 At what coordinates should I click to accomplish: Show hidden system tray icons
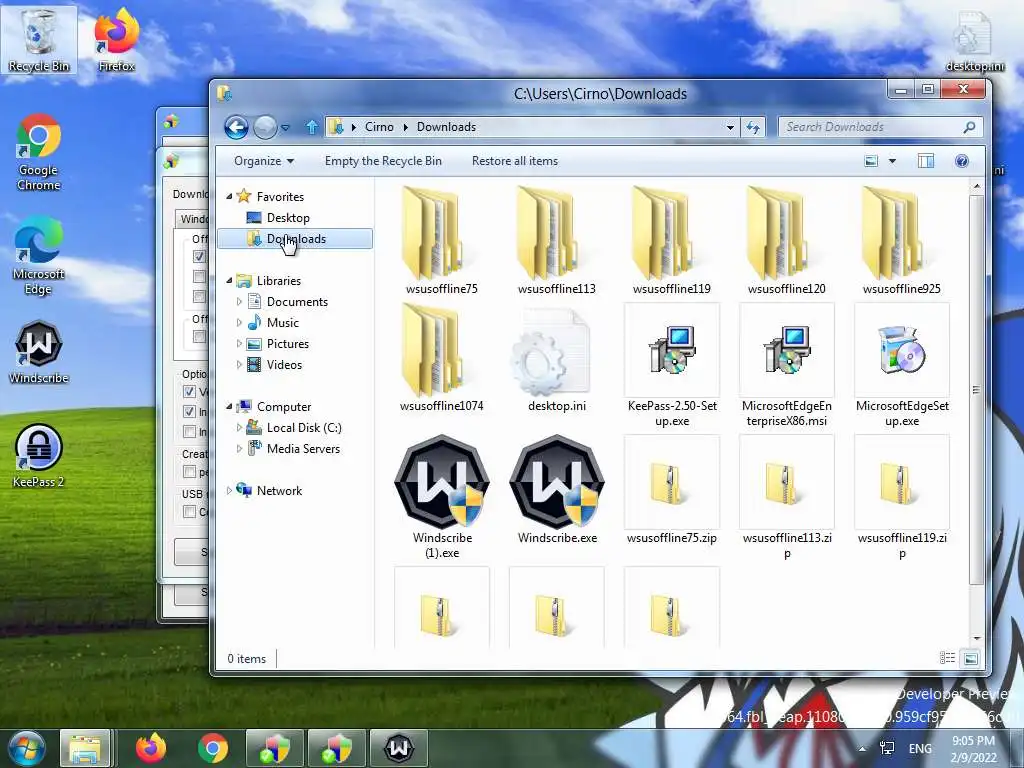coord(862,749)
